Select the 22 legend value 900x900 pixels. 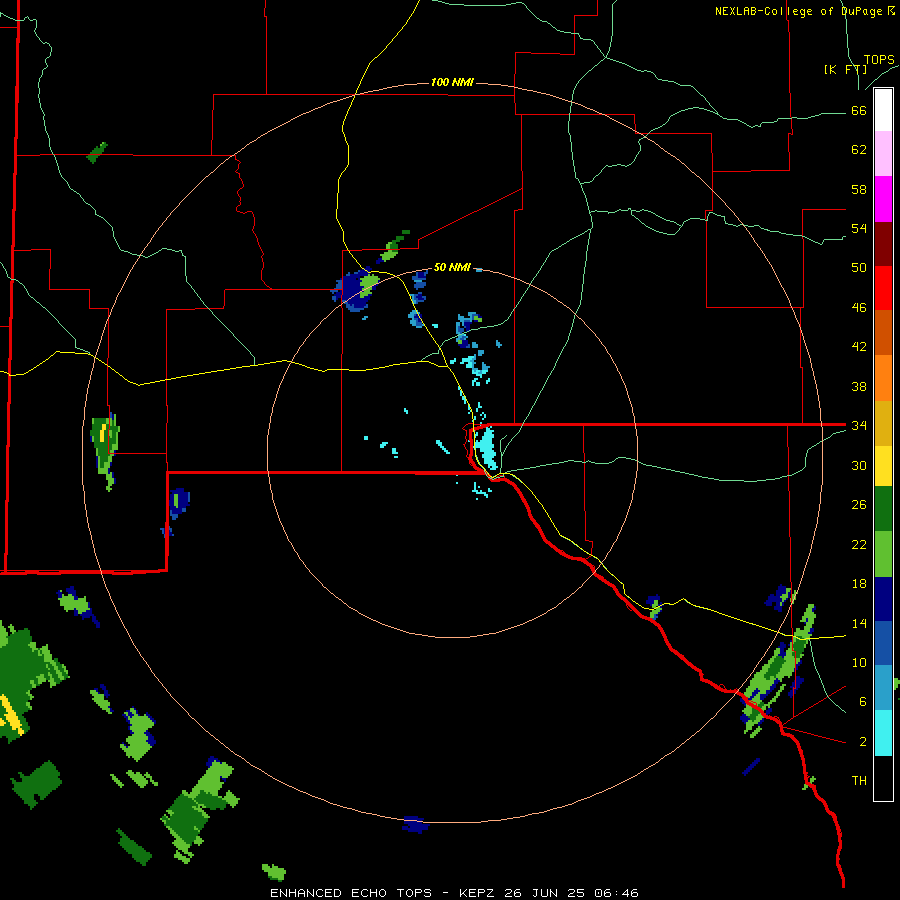coord(859,544)
